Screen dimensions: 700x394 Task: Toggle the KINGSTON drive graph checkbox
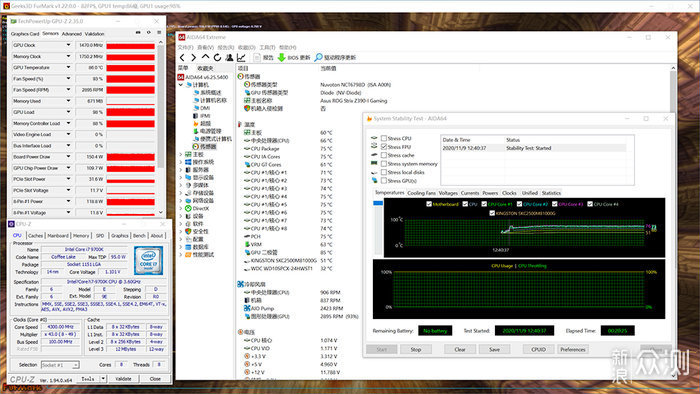[492, 213]
